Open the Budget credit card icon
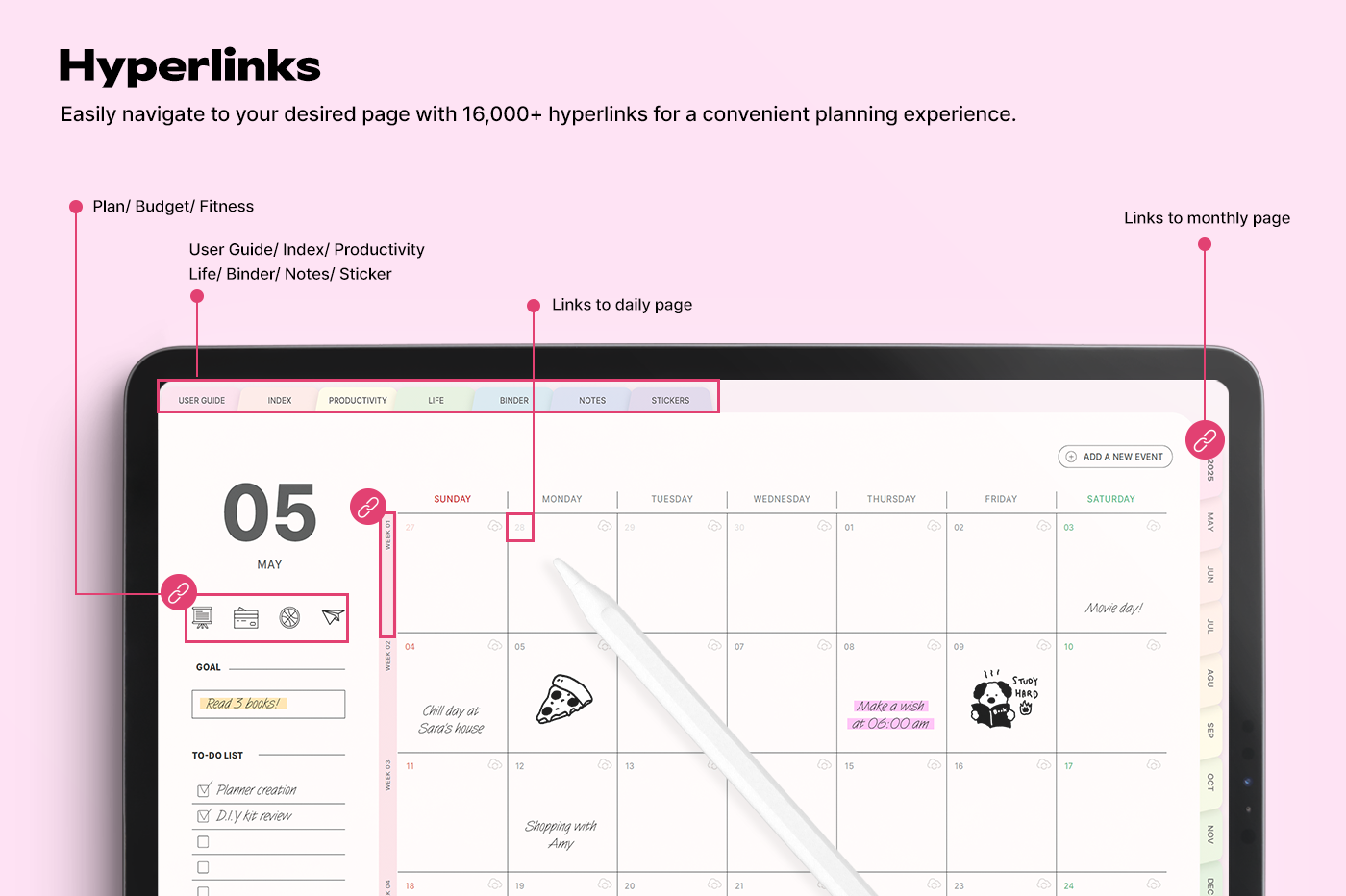Screen dimensions: 1346x896 tap(246, 617)
